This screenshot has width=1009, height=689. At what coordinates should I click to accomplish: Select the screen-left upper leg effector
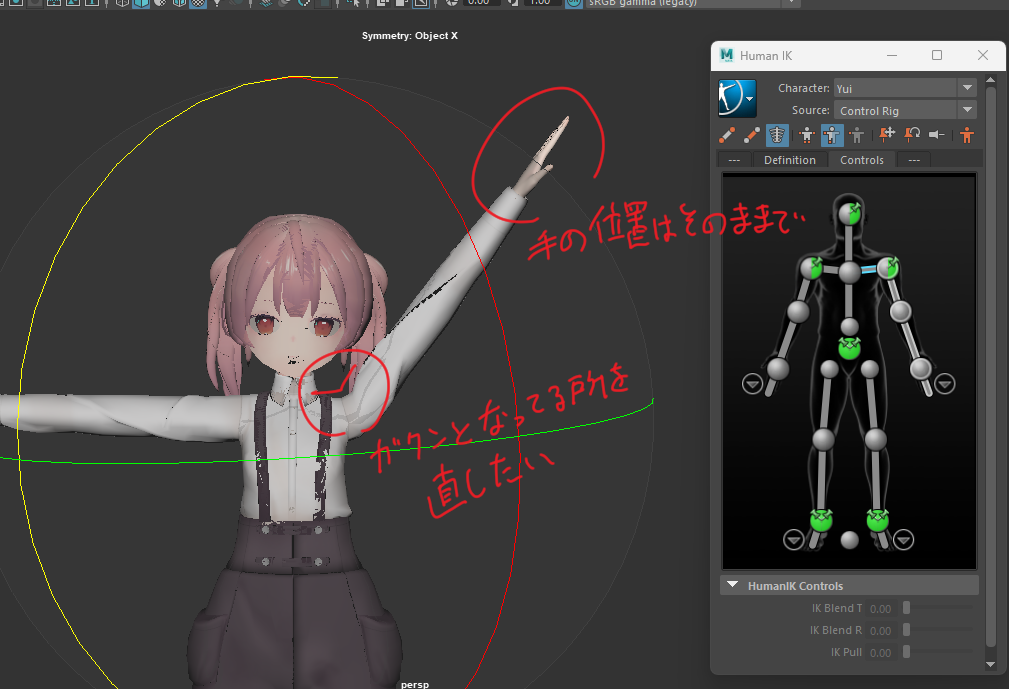(829, 369)
